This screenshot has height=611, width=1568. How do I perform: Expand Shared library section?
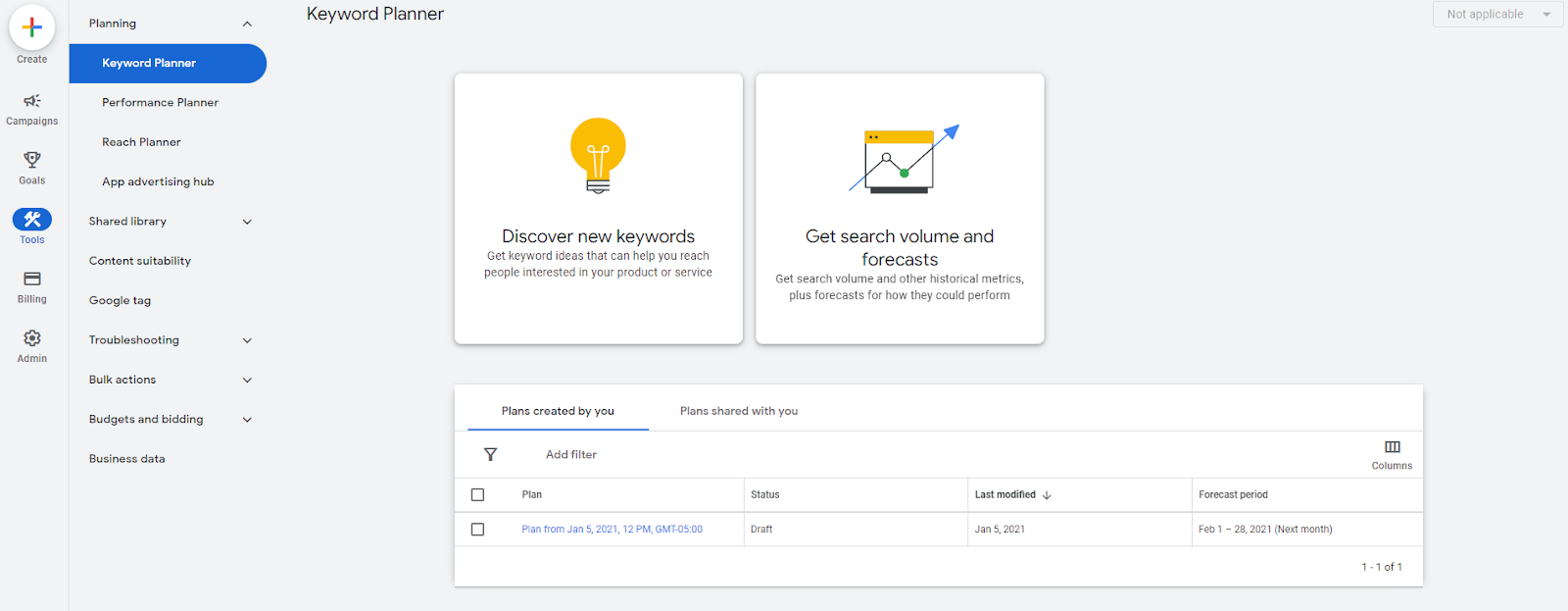(x=247, y=222)
